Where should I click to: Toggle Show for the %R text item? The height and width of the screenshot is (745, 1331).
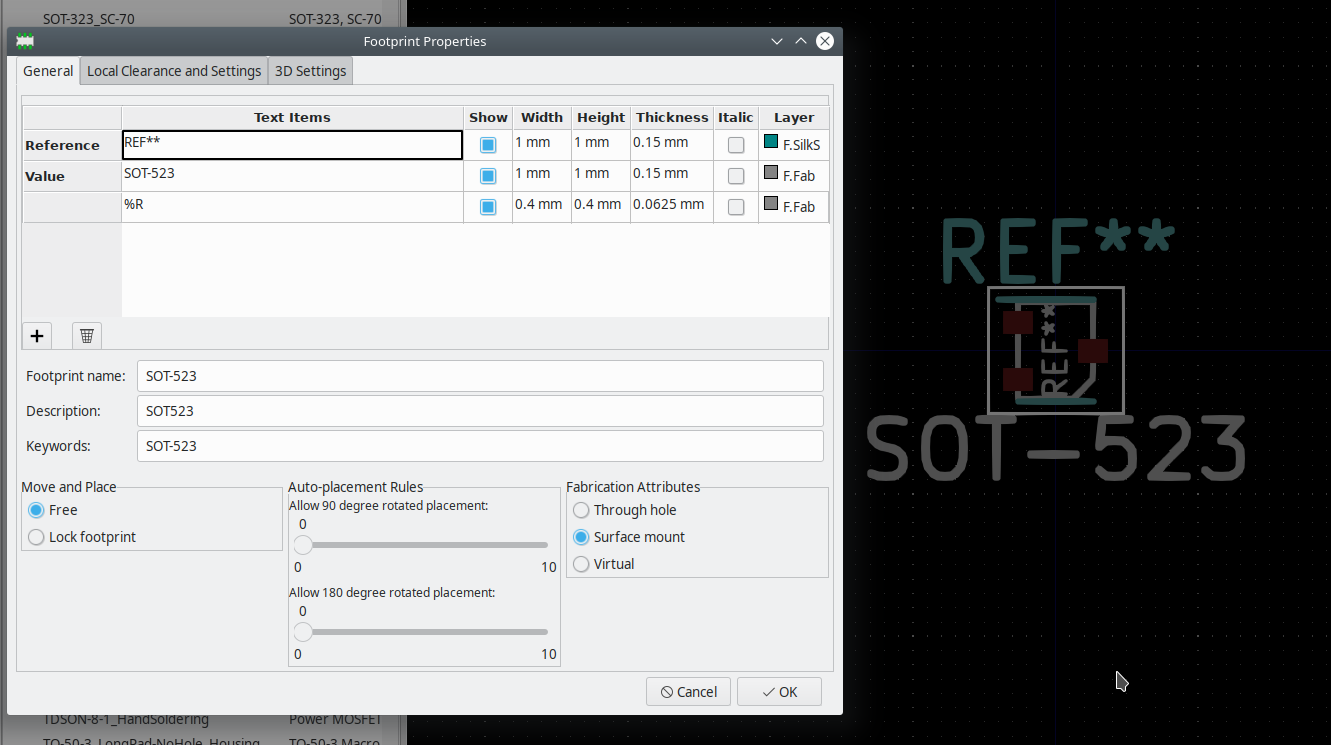point(487,206)
